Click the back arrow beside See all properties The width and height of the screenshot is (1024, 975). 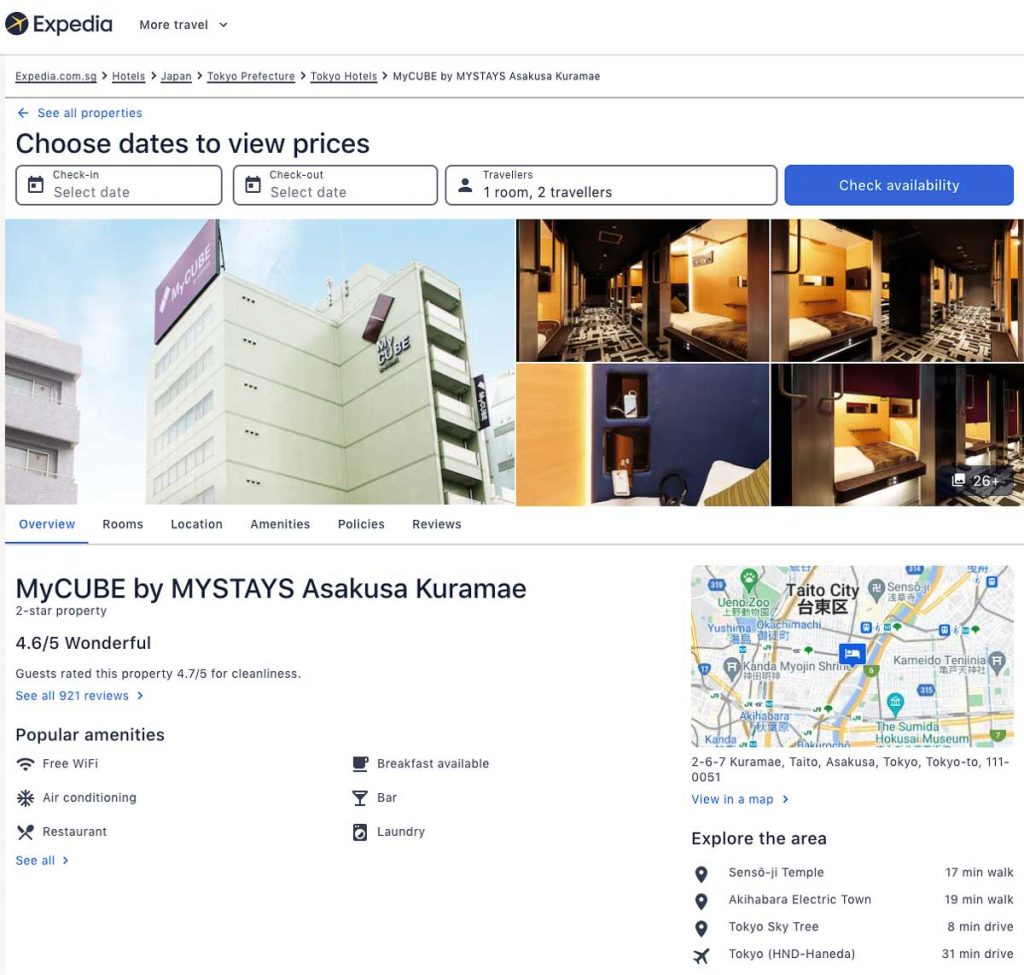23,113
